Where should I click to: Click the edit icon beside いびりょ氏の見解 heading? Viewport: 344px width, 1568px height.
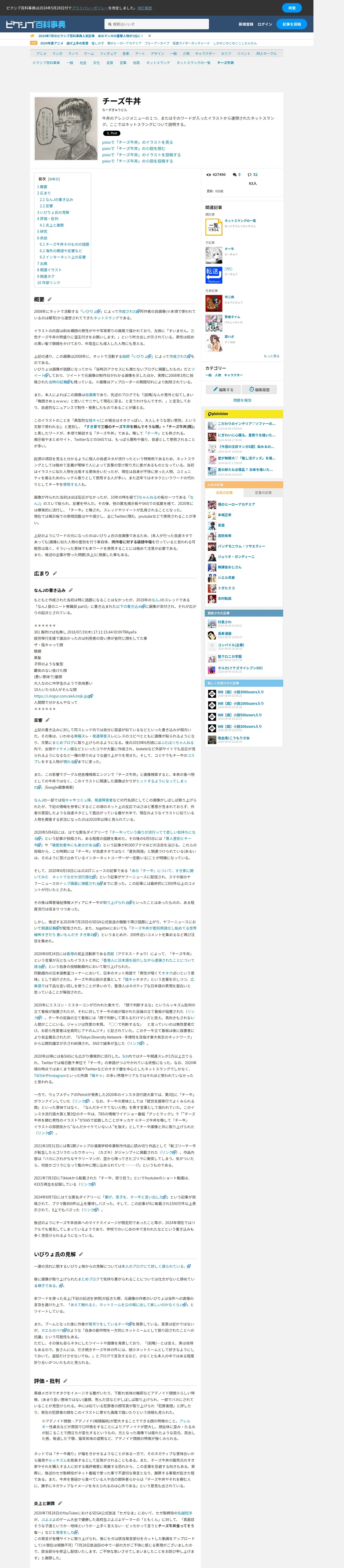81,1254
